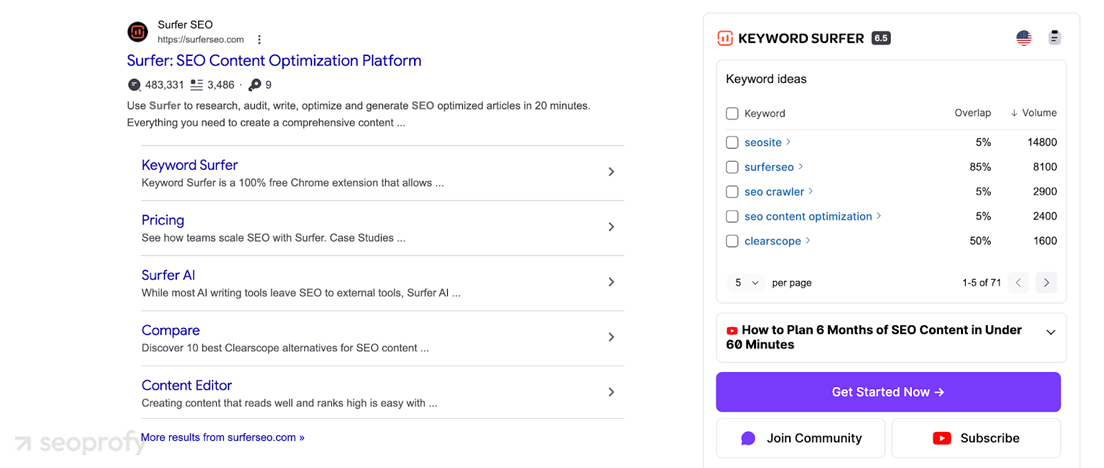Click the traffic estimate icon beside 483,331
Screen dimensions: 1104x468
click(134, 84)
